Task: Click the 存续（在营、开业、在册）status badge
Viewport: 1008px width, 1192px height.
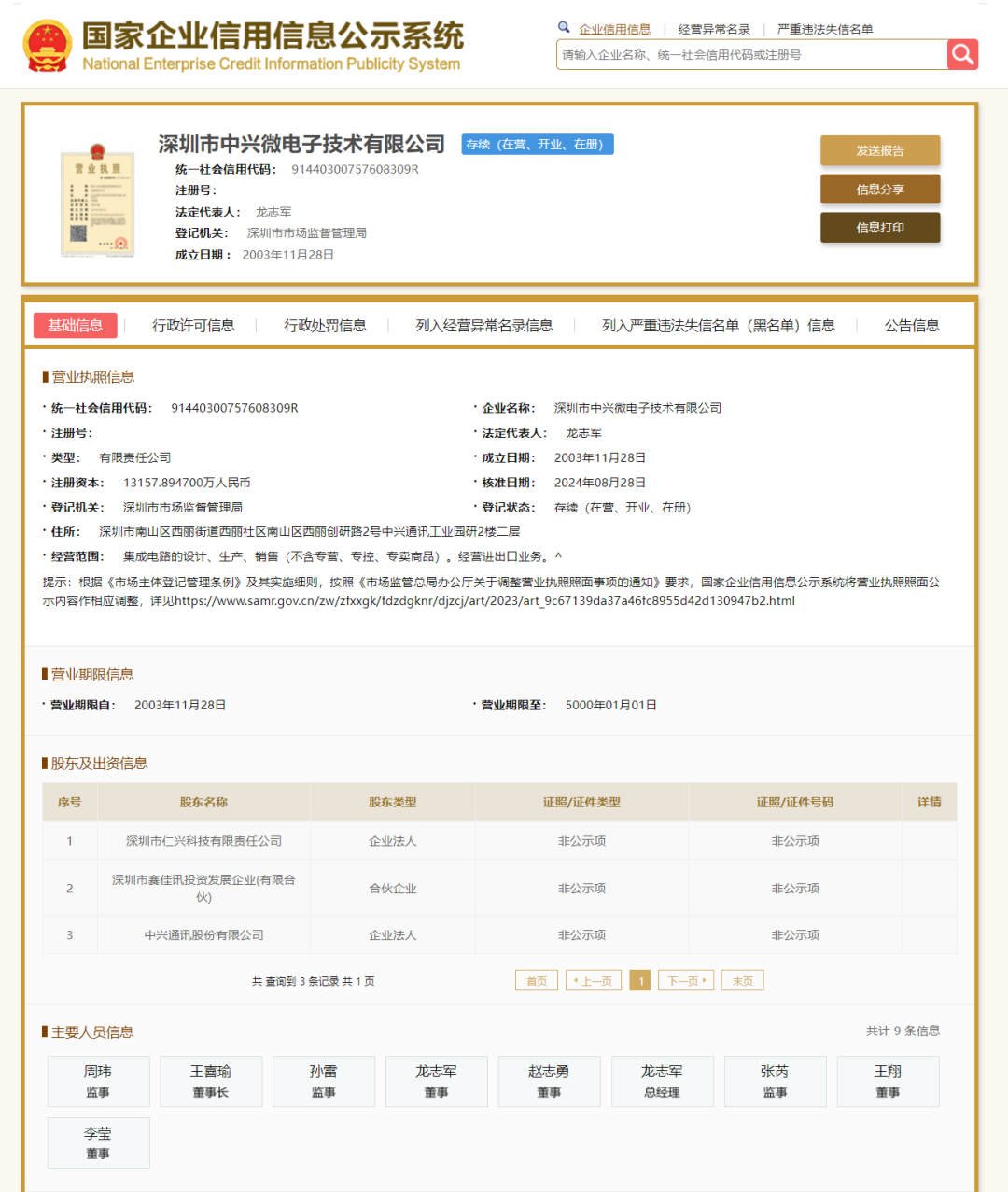Action: (x=538, y=144)
